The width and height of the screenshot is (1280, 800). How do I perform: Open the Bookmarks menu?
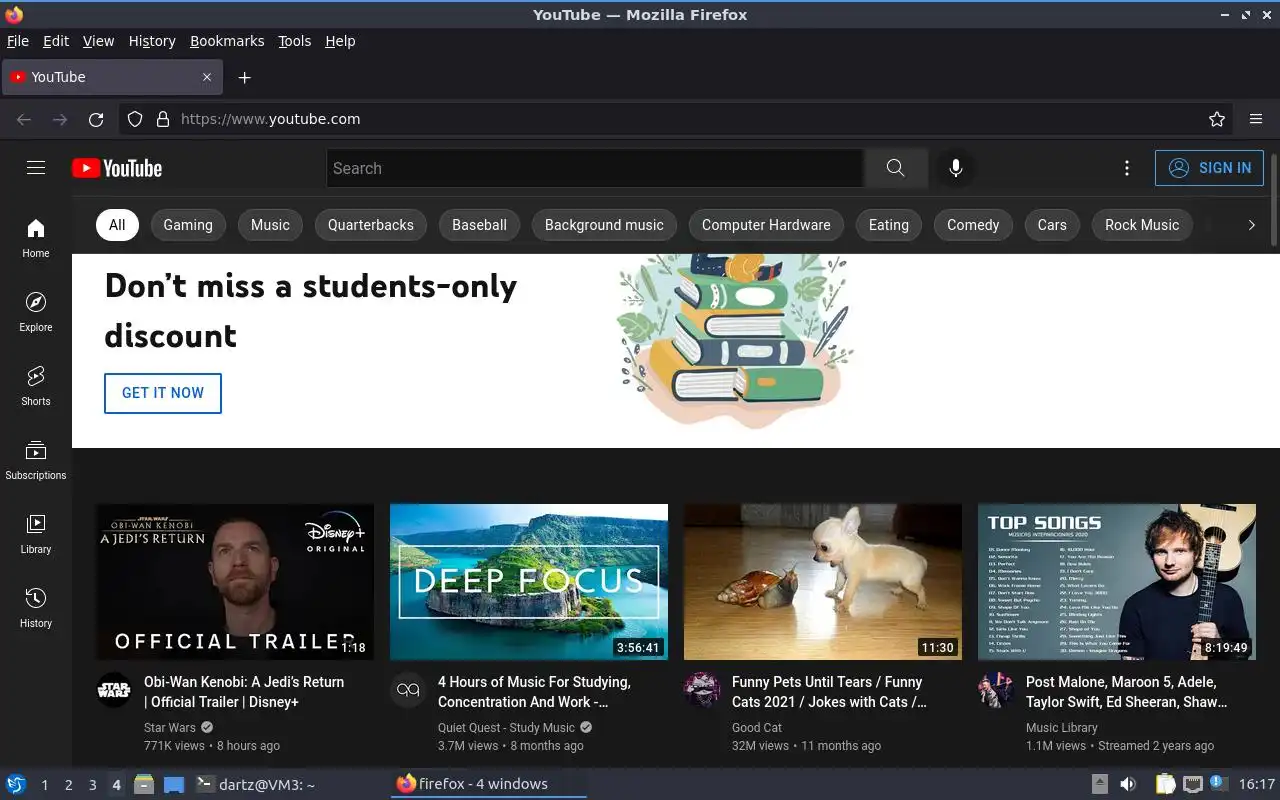[x=227, y=41]
